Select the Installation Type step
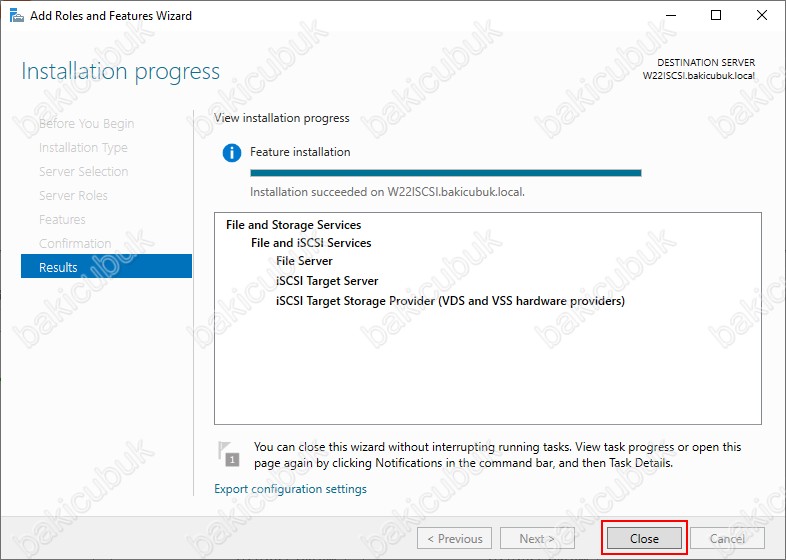The image size is (786, 560). (x=83, y=147)
